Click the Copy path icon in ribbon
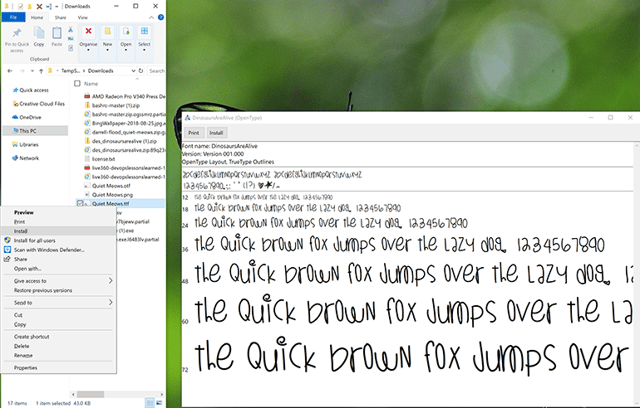Screen dimensions: 640x408 [71, 39]
